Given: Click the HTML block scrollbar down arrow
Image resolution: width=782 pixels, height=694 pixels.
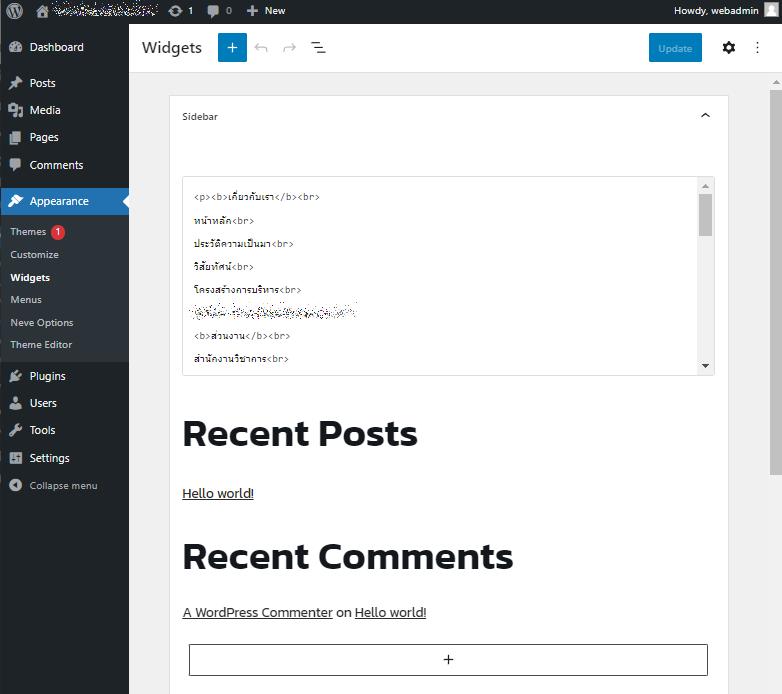Looking at the screenshot, I should [706, 366].
